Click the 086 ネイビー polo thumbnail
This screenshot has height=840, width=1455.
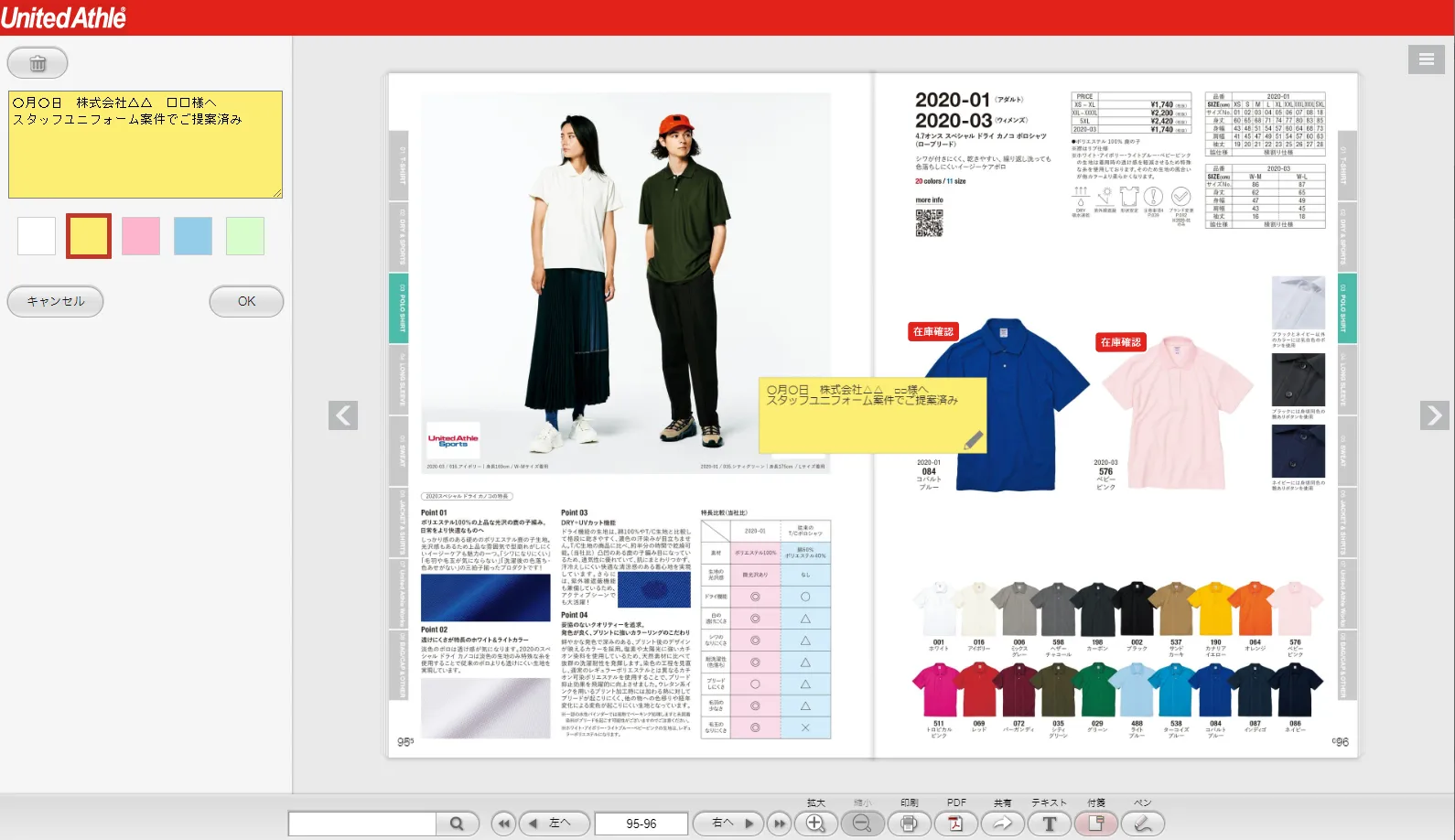coord(1295,691)
